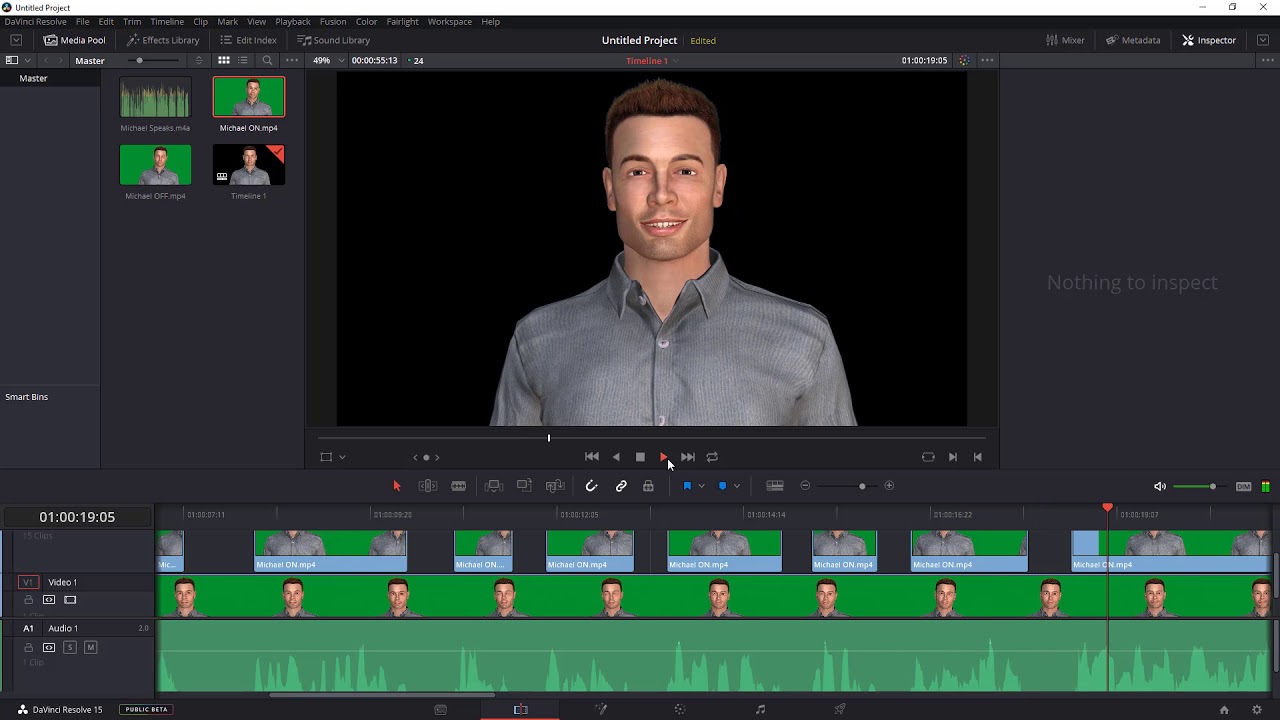Viewport: 1280px width, 720px height.
Task: Toggle loop playback
Action: pyautogui.click(x=712, y=457)
